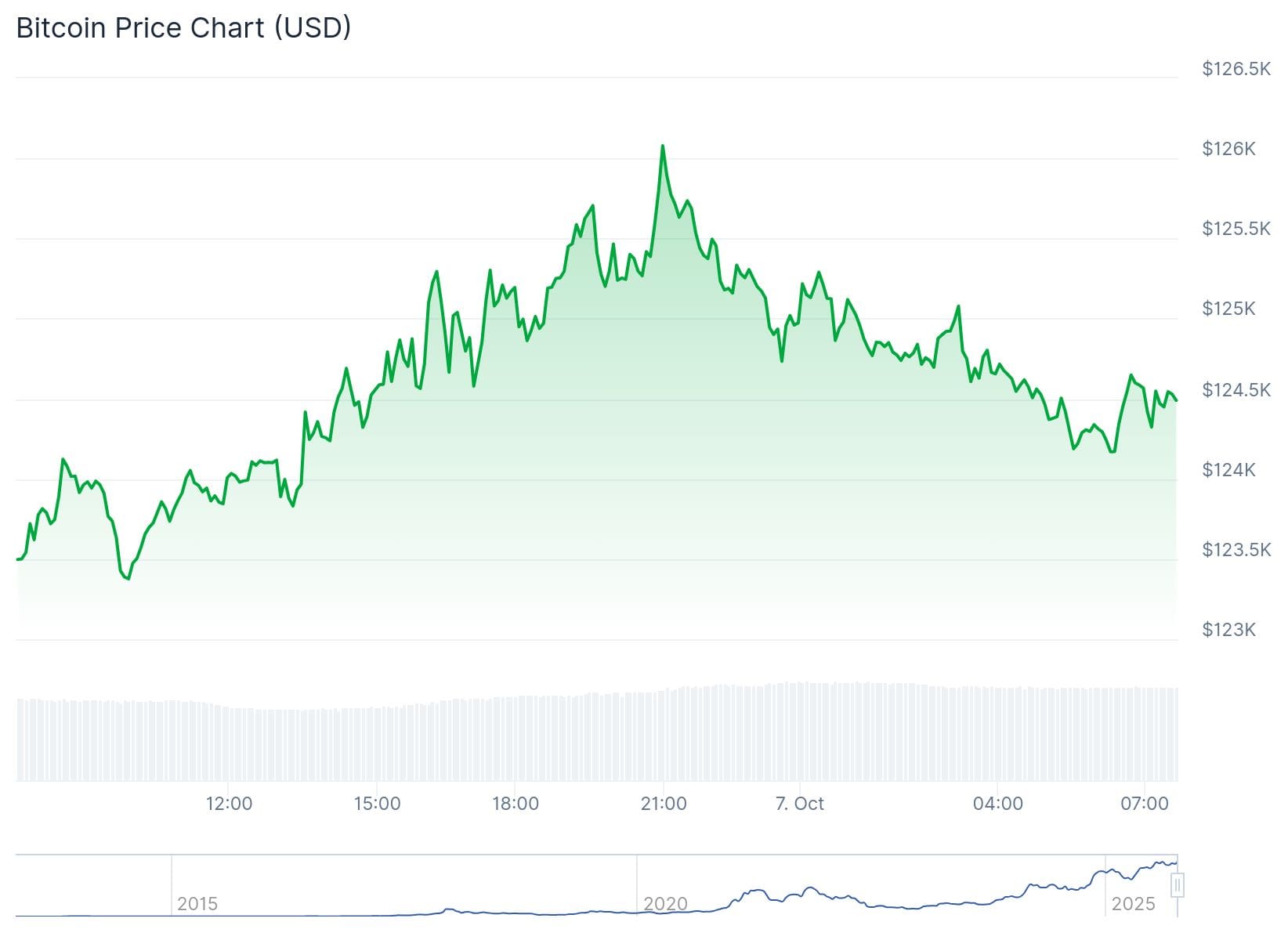The height and width of the screenshot is (940, 1288).
Task: Click the 18:00 time axis label
Action: pos(516,804)
